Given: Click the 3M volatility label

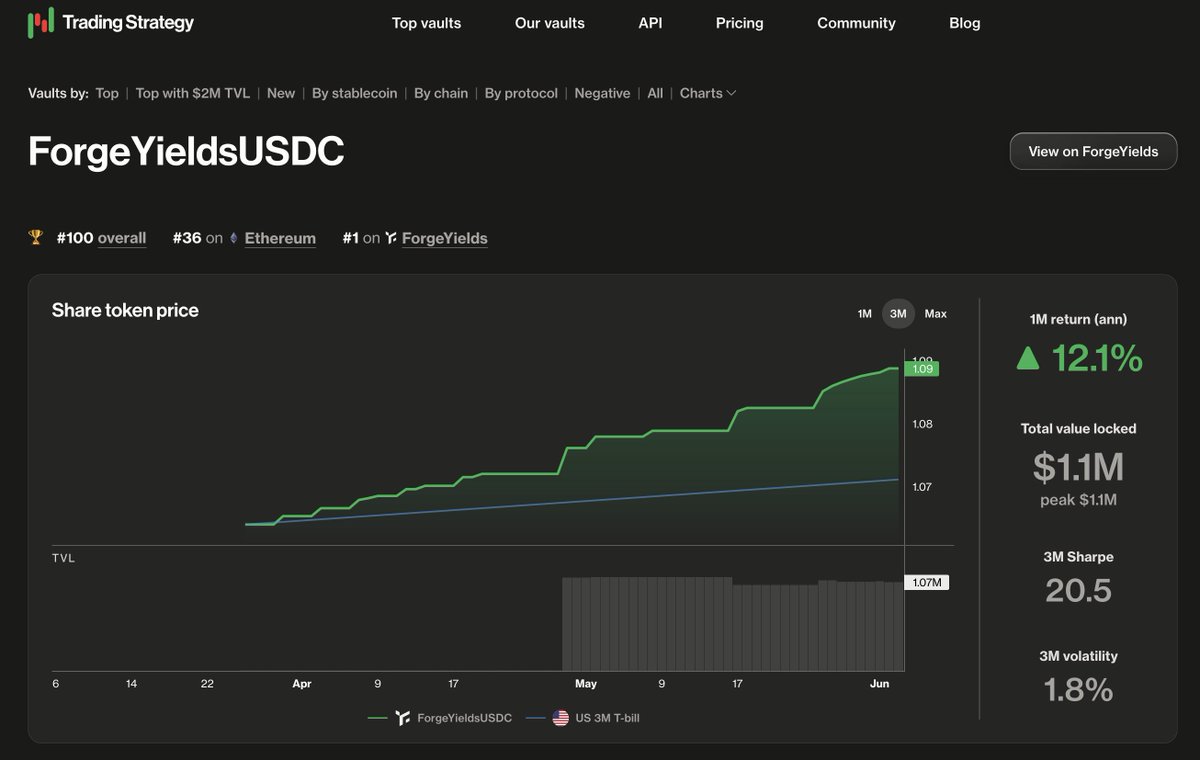Looking at the screenshot, I should (x=1078, y=656).
